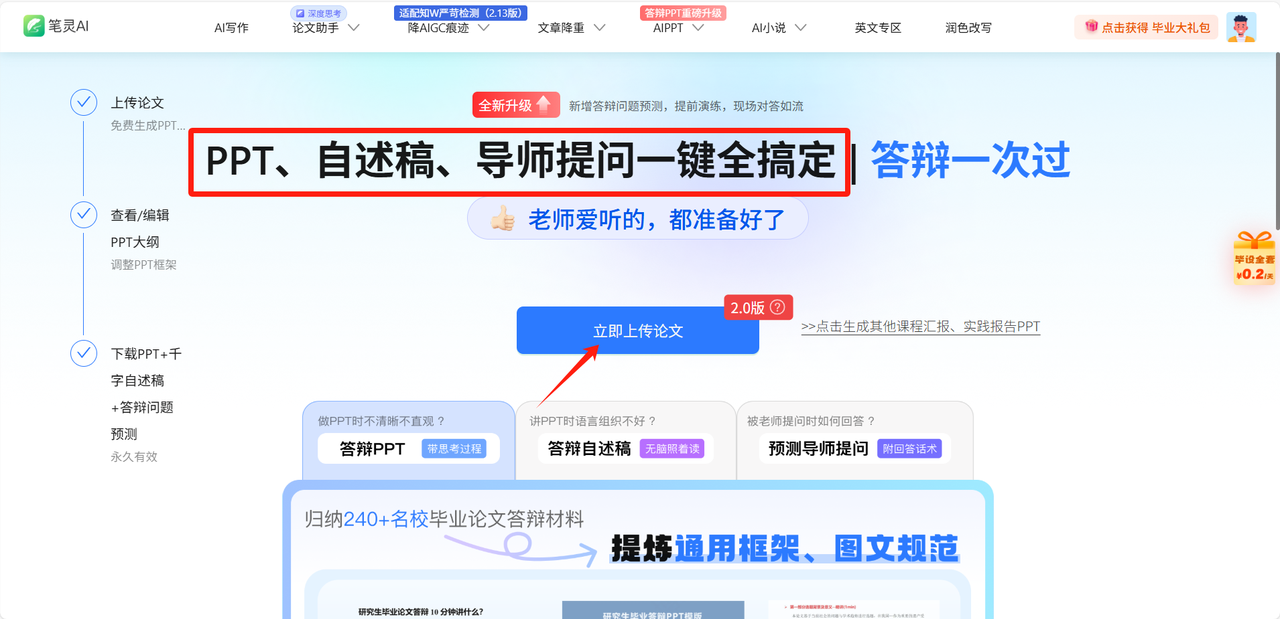Click the 笔灵AI logo icon
Image resolution: width=1280 pixels, height=619 pixels.
(x=34, y=26)
